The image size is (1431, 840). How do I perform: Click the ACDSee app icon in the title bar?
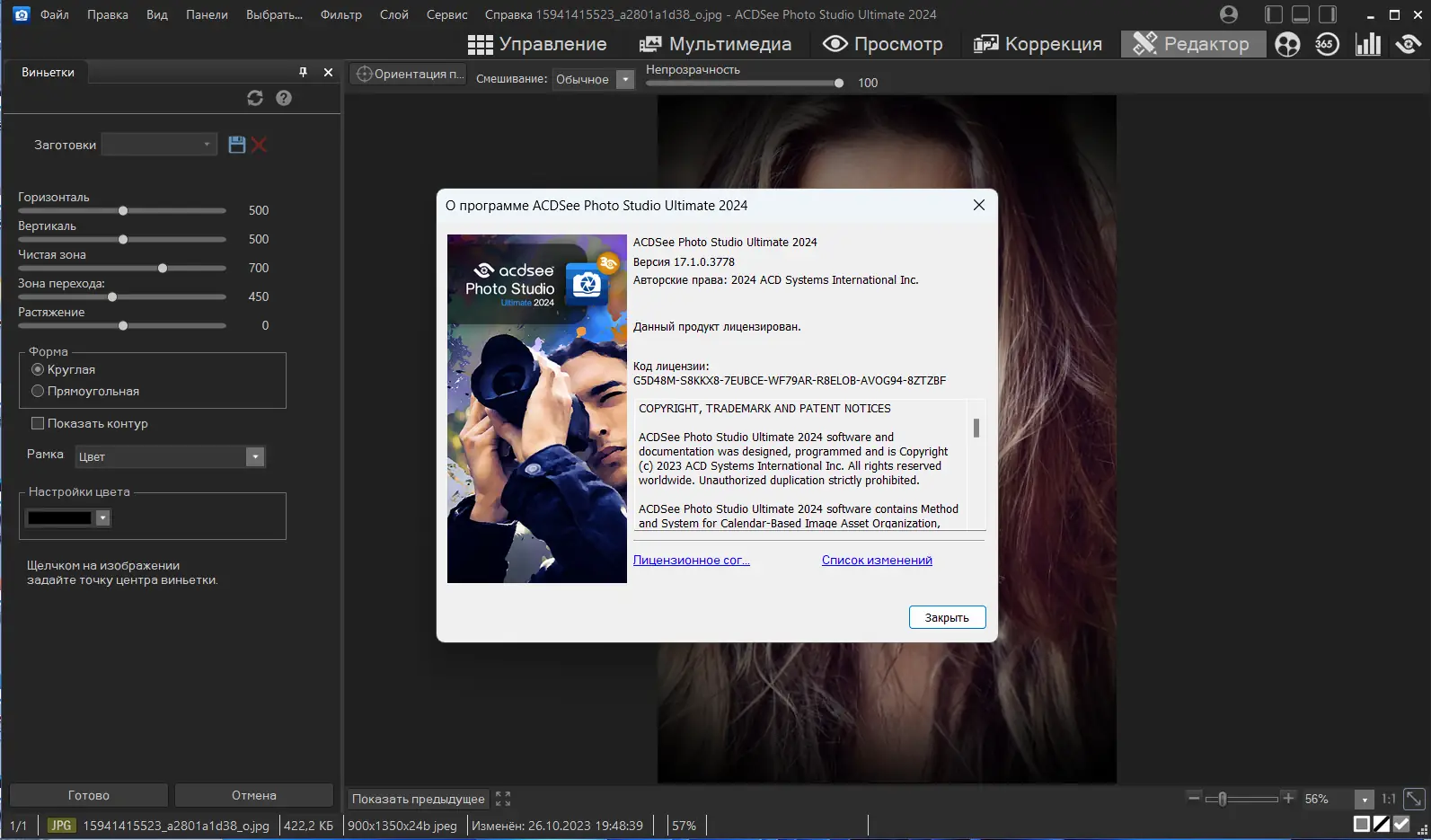tap(22, 14)
